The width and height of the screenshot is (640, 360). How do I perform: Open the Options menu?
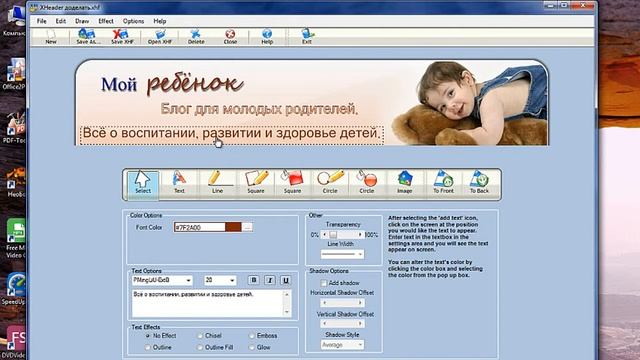pyautogui.click(x=133, y=21)
